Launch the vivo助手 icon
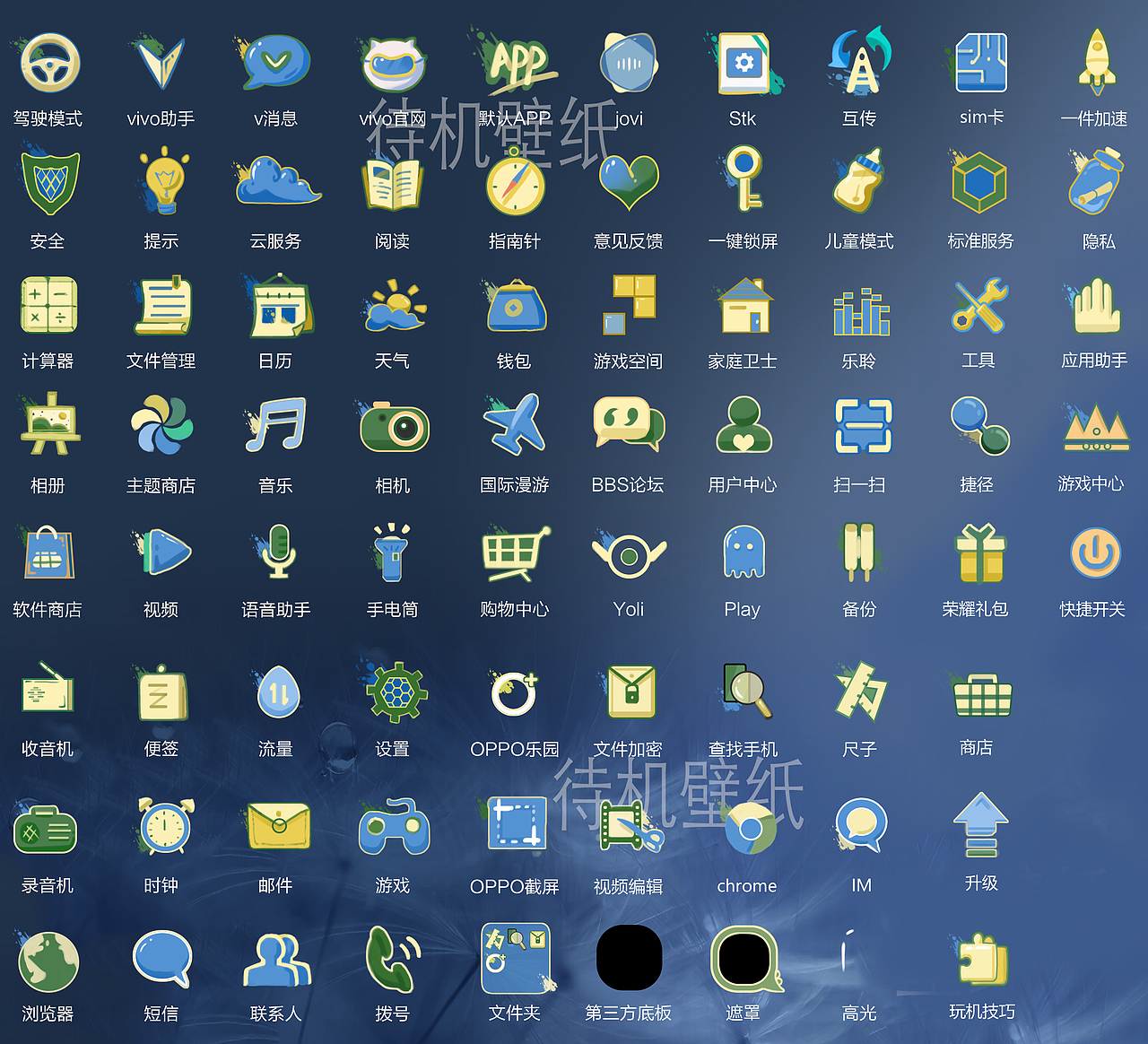 [x=161, y=63]
